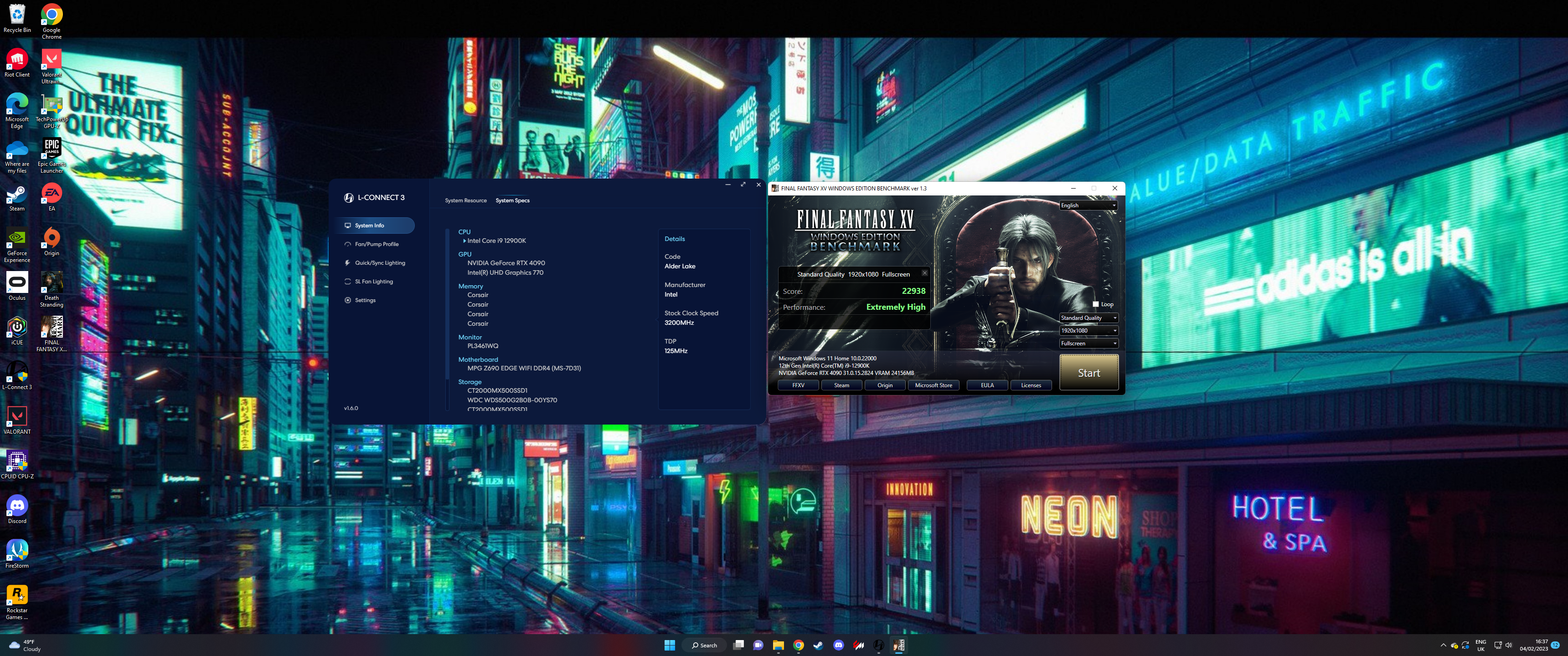Expand the Intel Core i9 12900K entry
Screen dimensions: 1568x656
[464, 241]
